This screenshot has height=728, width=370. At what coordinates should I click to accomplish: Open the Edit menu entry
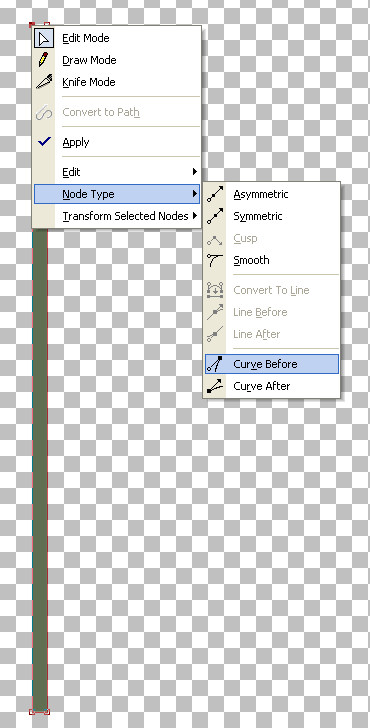pos(117,172)
